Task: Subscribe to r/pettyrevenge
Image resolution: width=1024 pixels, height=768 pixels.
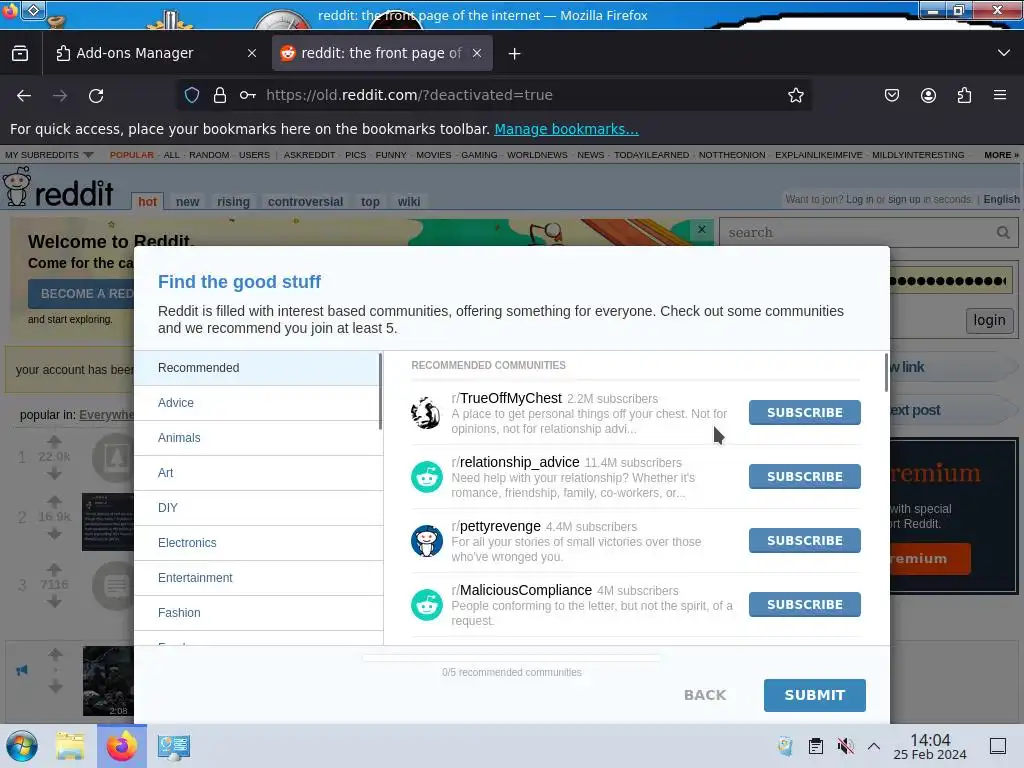Action: (805, 541)
